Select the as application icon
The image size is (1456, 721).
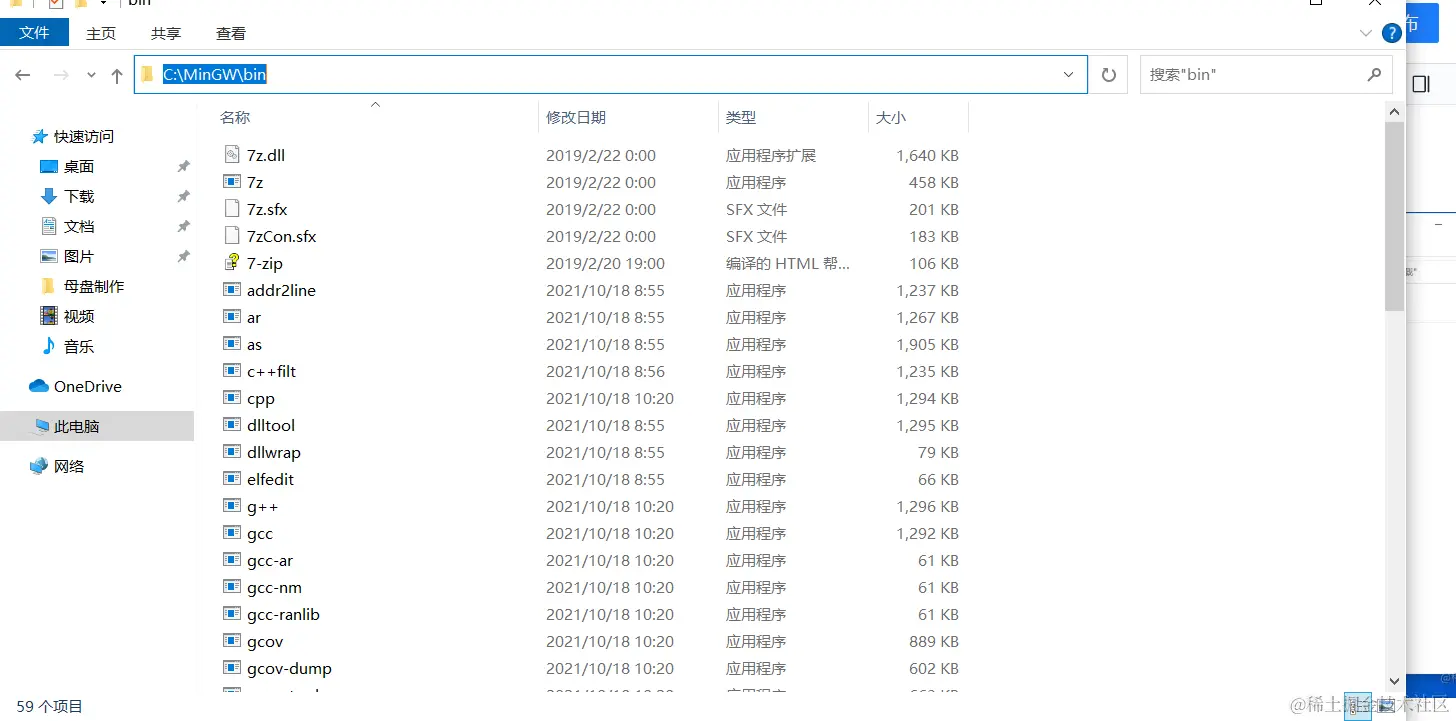click(231, 344)
